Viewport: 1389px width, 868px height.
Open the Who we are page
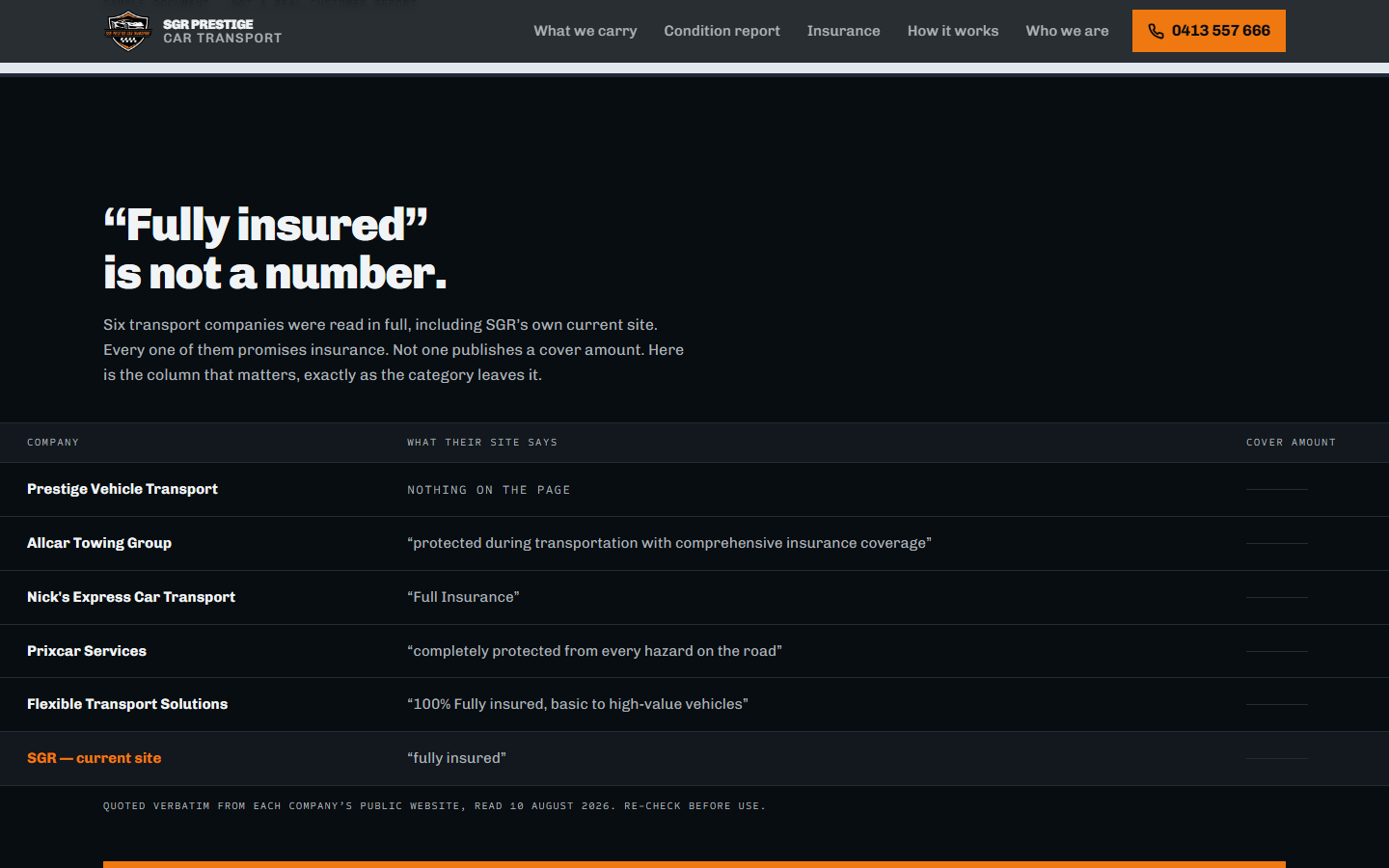click(x=1067, y=31)
